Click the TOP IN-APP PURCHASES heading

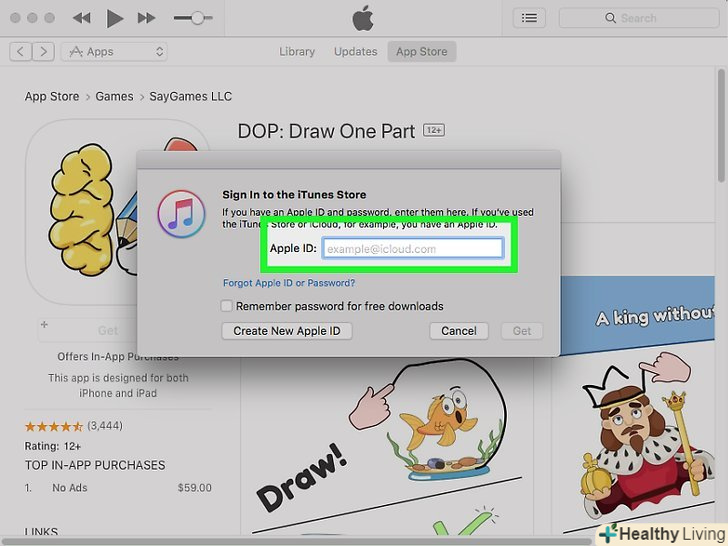point(95,465)
